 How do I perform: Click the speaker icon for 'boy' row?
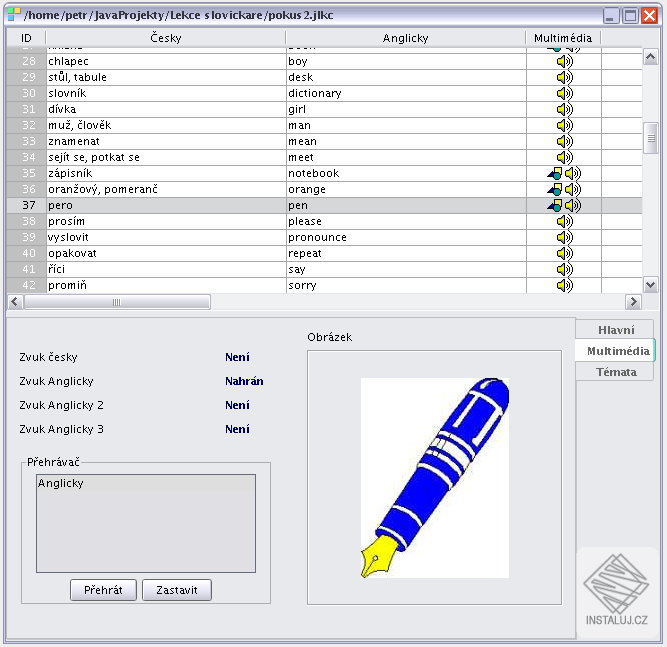(564, 61)
